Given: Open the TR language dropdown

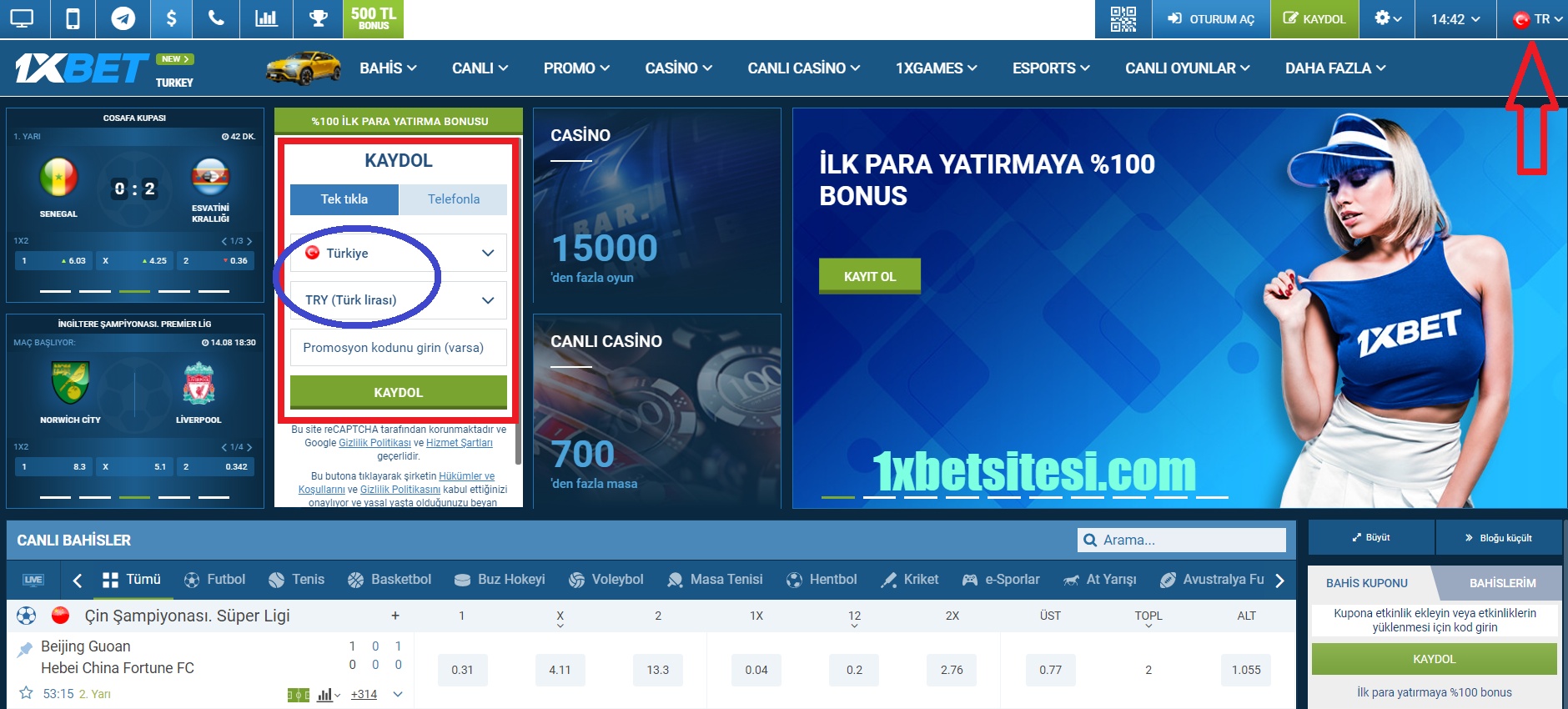Looking at the screenshot, I should click(1538, 18).
